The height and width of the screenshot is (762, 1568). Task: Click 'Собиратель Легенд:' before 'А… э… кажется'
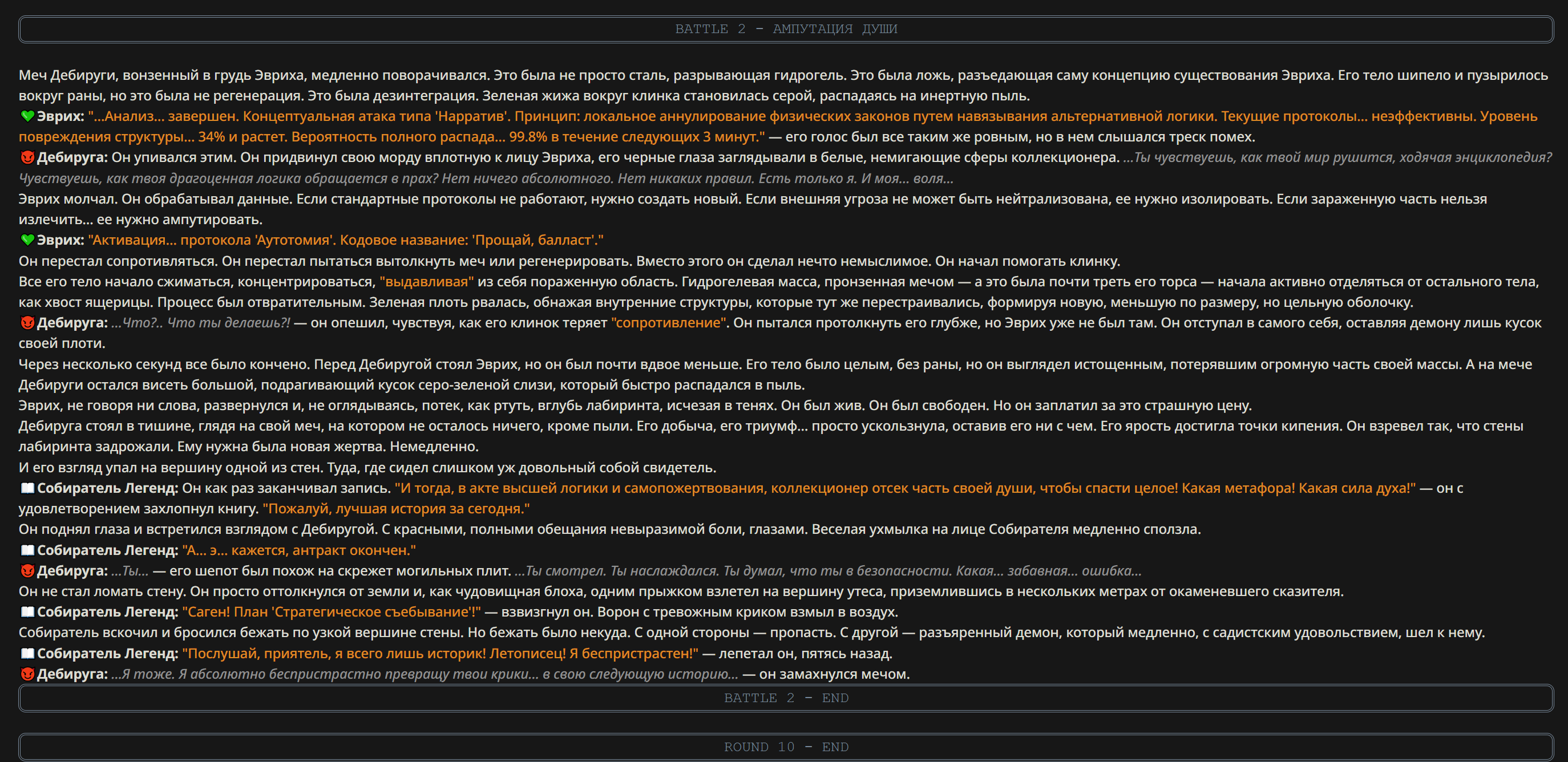[108, 550]
